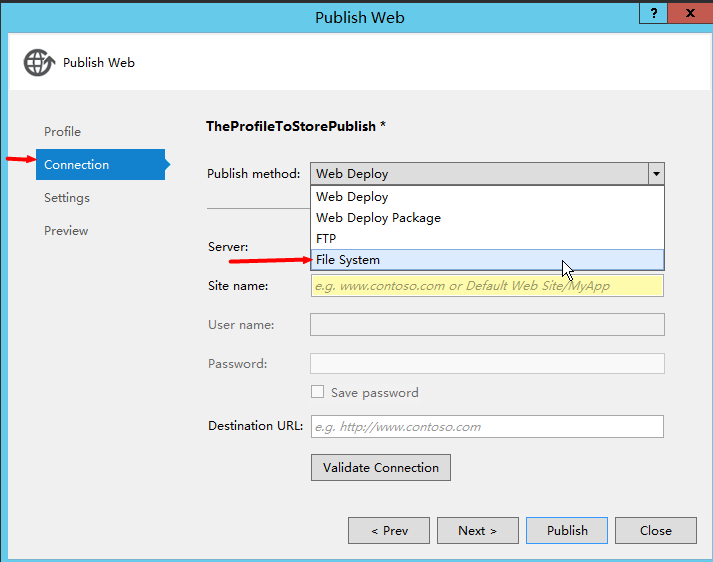Click the User name field

[x=487, y=325]
